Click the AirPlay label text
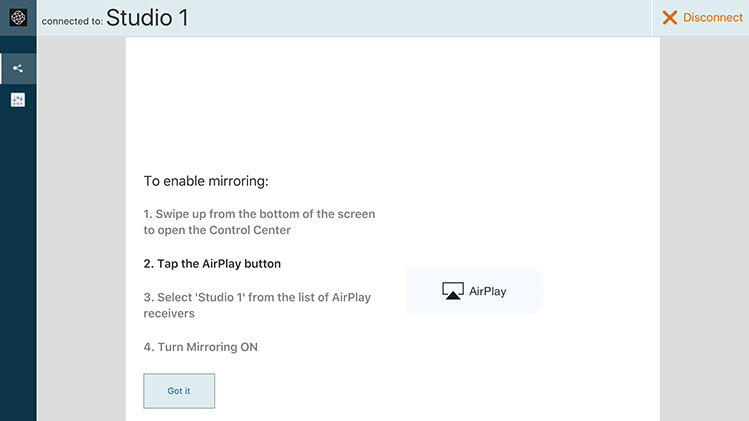Image resolution: width=749 pixels, height=421 pixels. [487, 291]
